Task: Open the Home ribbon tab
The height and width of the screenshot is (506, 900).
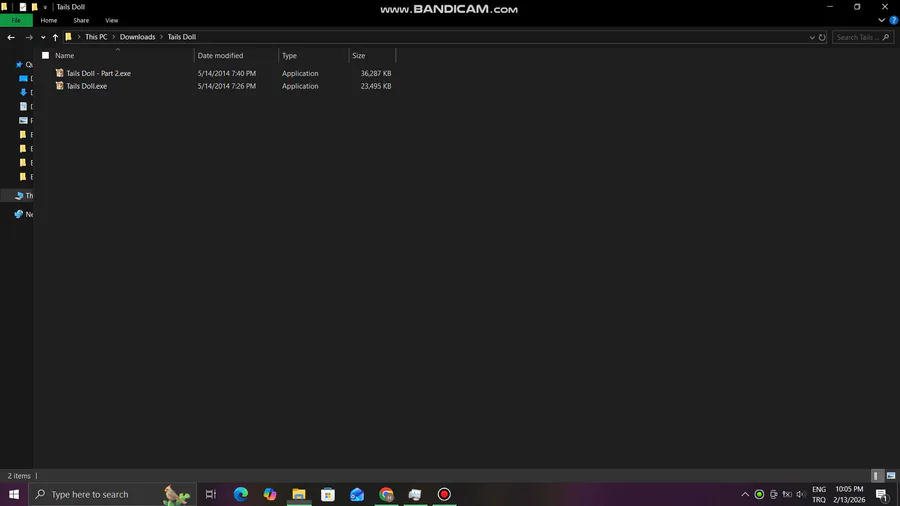Action: 49,20
